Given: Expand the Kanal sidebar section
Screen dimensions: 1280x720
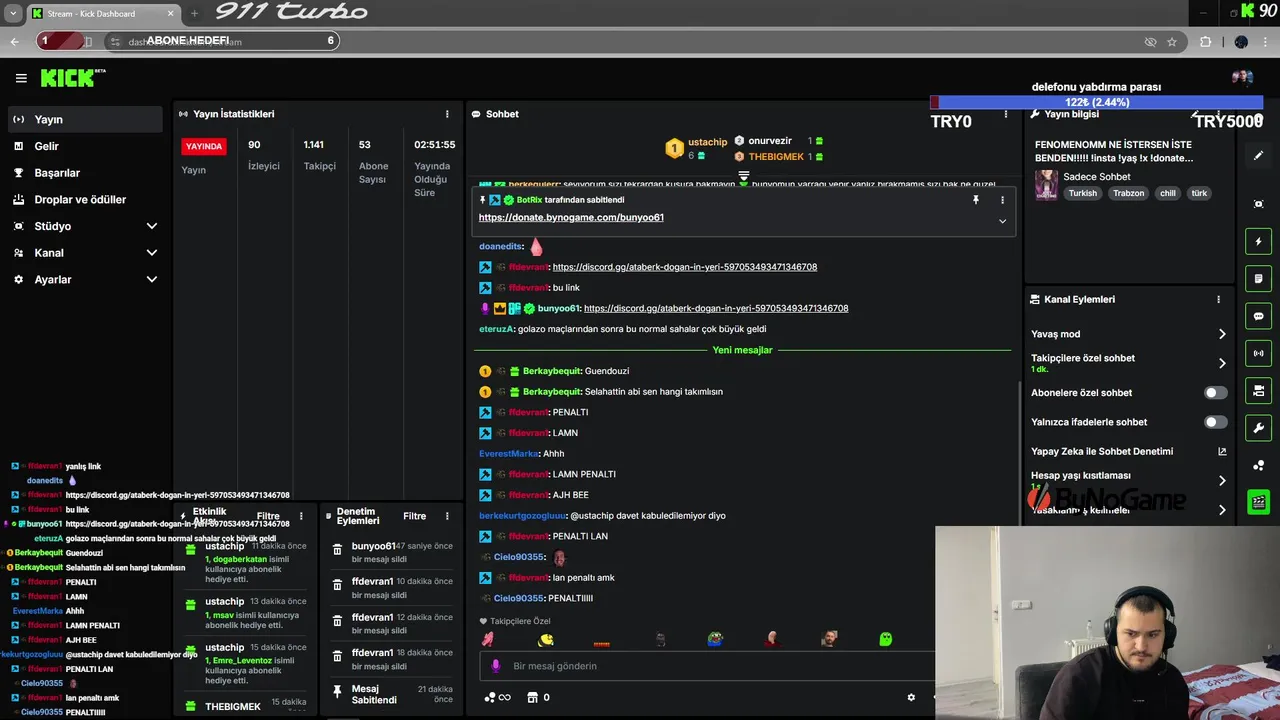Looking at the screenshot, I should click(152, 253).
